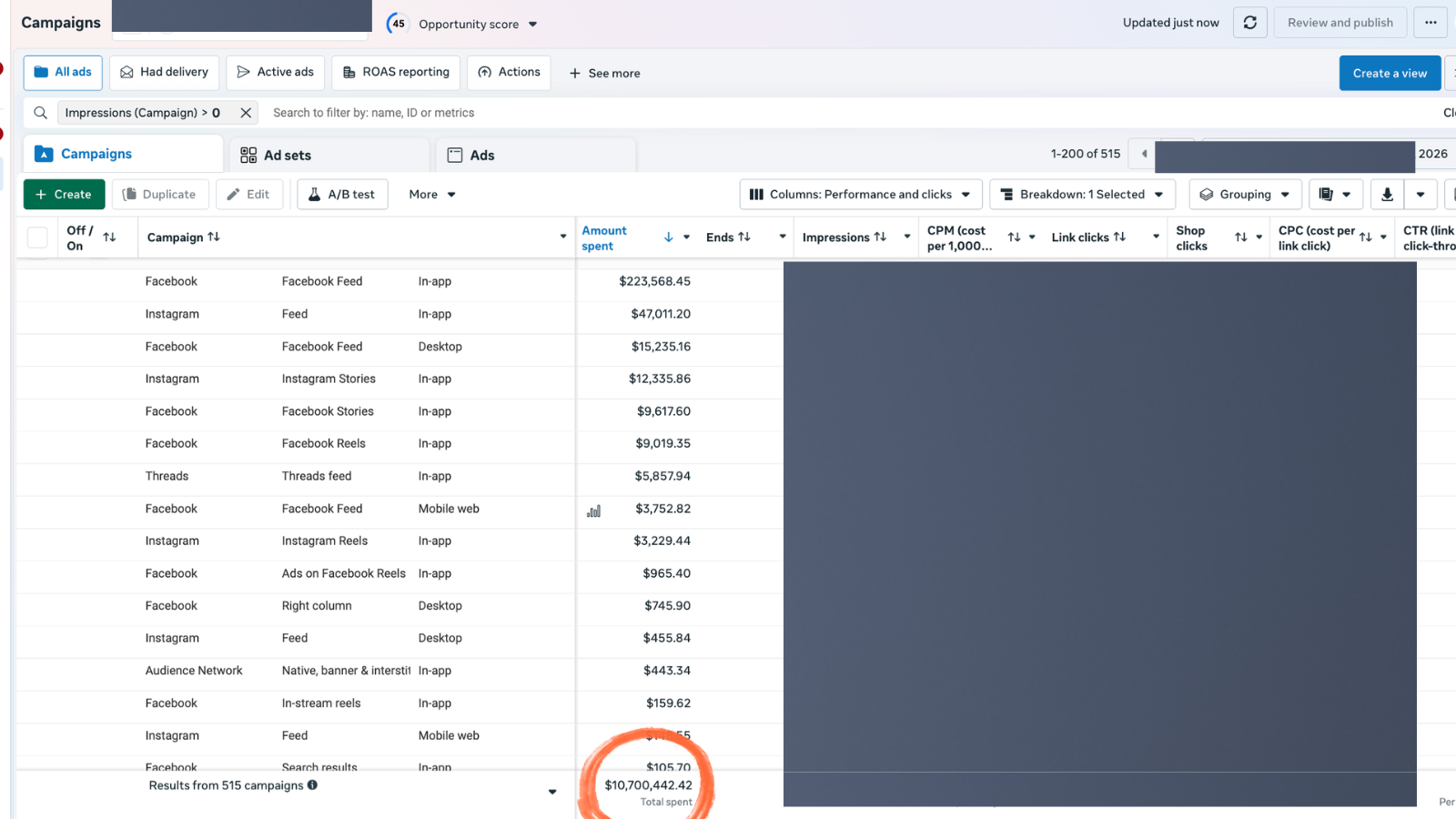Click the Create a view button
Image resolution: width=1456 pixels, height=819 pixels.
click(x=1390, y=74)
